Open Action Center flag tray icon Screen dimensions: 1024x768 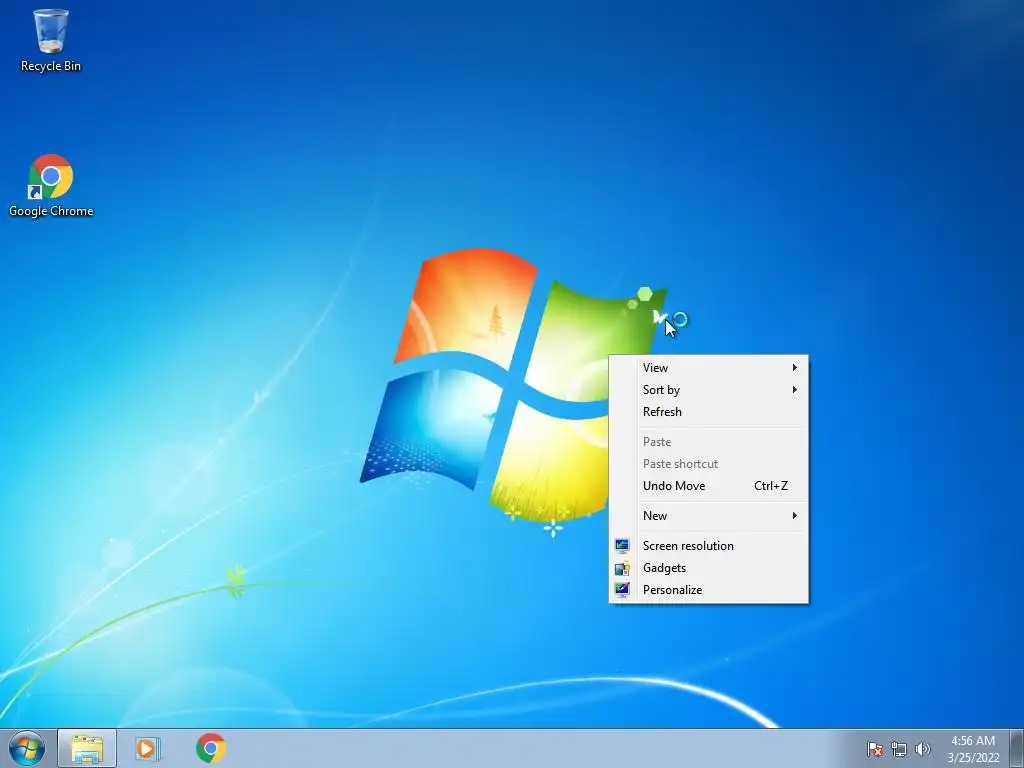pos(874,749)
